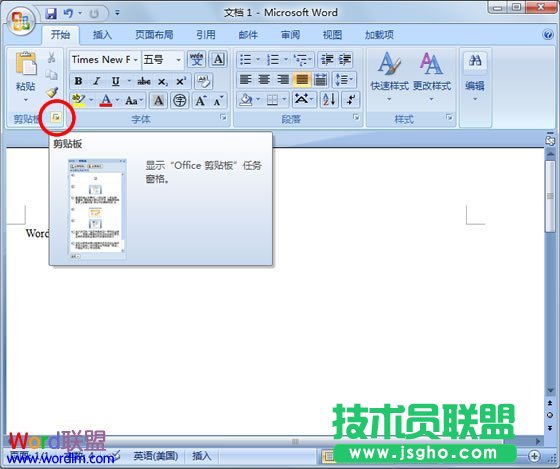Apply text highlight color
Screen dimensions: 560x469
[x=79, y=100]
